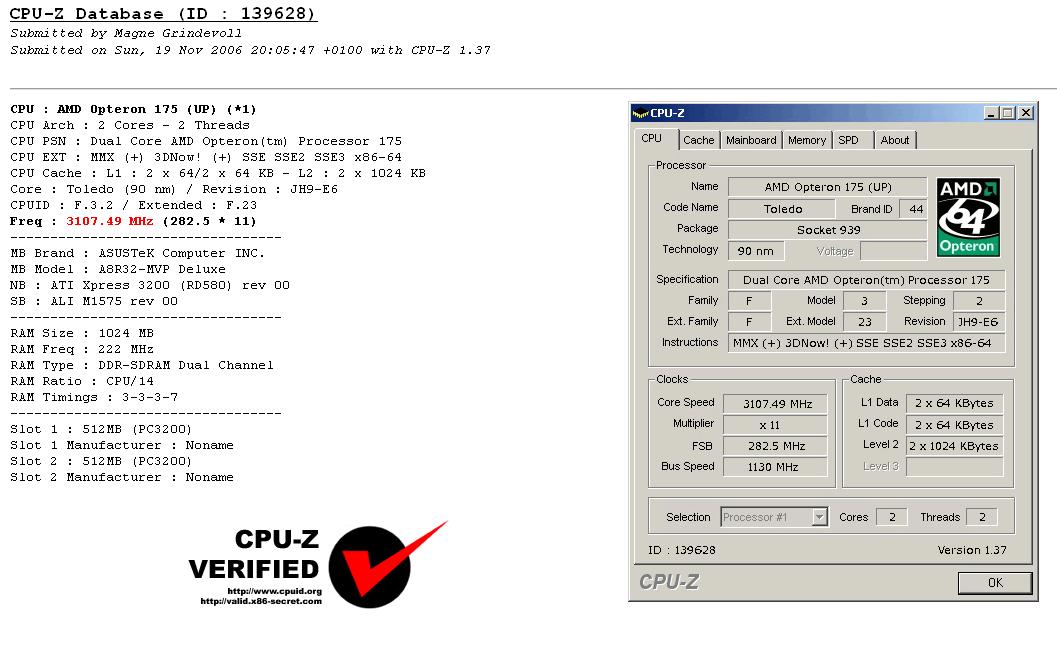Image resolution: width=1057 pixels, height=655 pixels.
Task: Click the Package field Socket 939
Action: pos(828,230)
